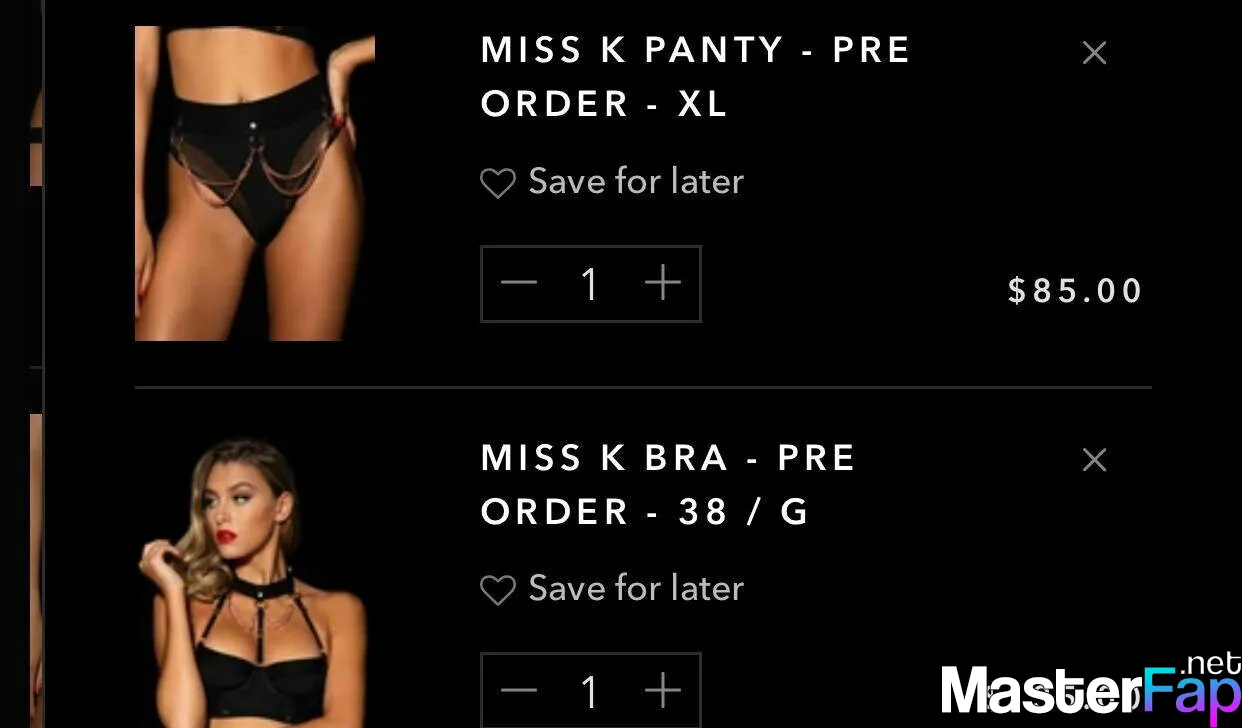This screenshot has height=728, width=1242.
Task: Click the $85.00 price of the panty
Action: pyautogui.click(x=1076, y=291)
